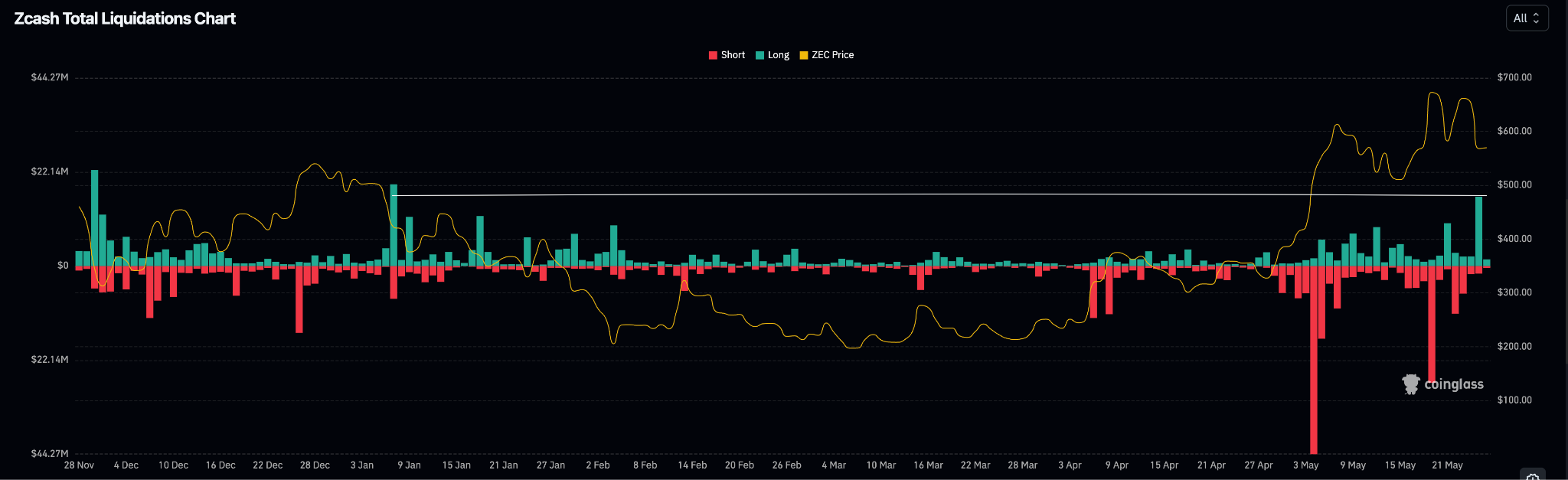Click the bottom $44.27M left axis label
The width and height of the screenshot is (1568, 480).
coord(50,454)
